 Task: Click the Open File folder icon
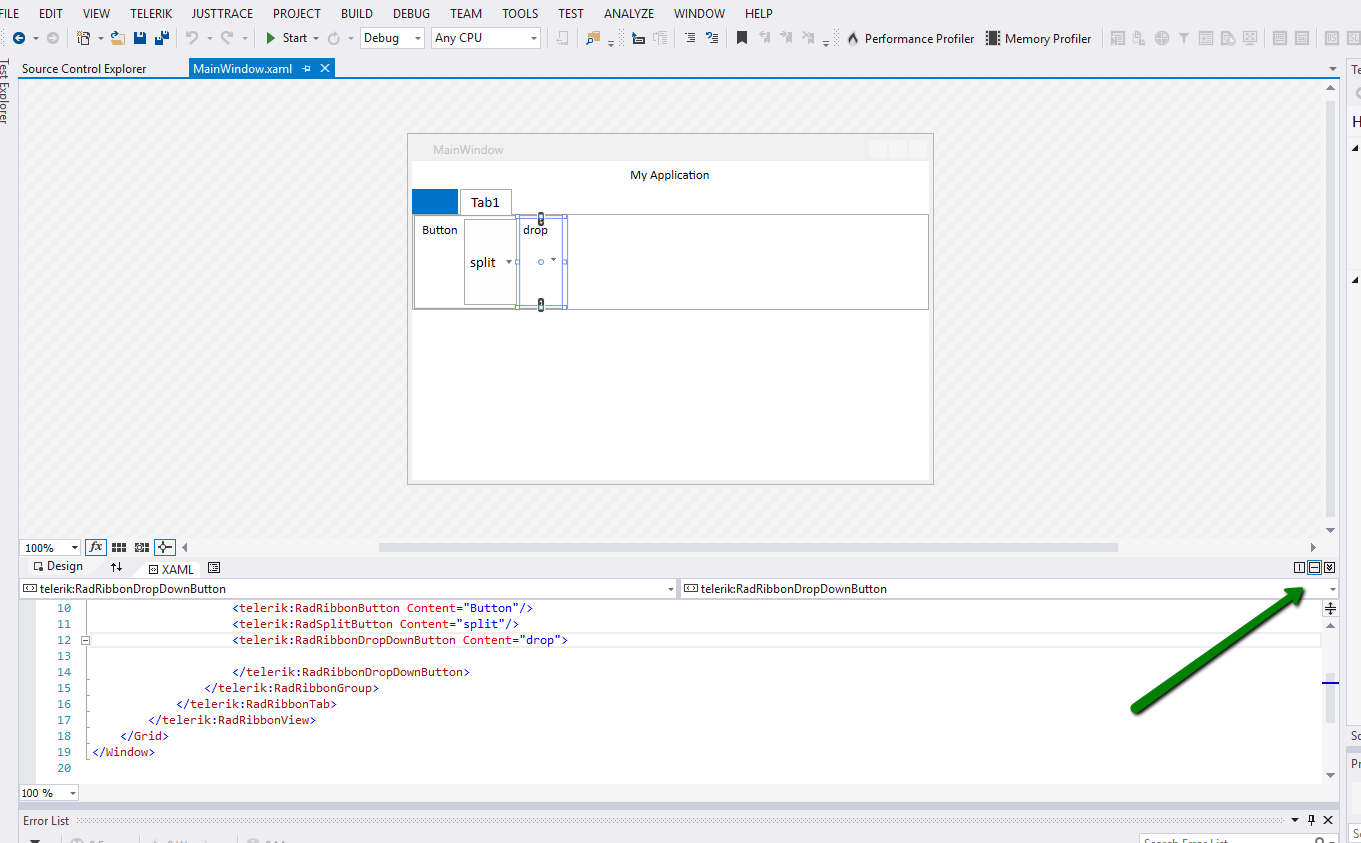coord(117,38)
